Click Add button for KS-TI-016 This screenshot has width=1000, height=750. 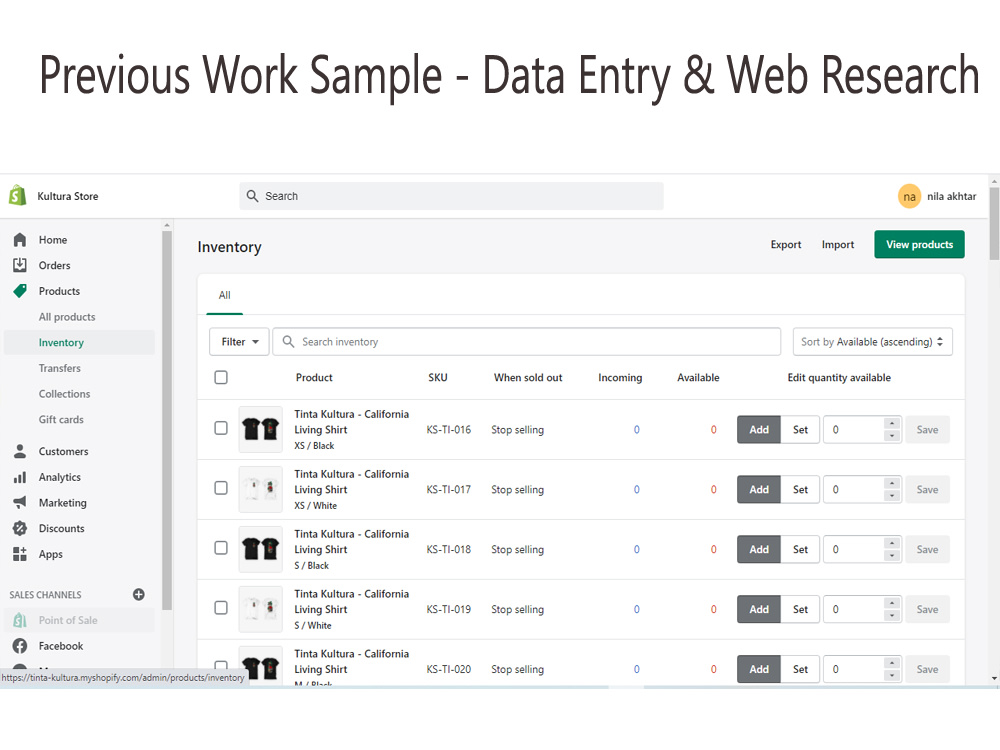click(759, 430)
